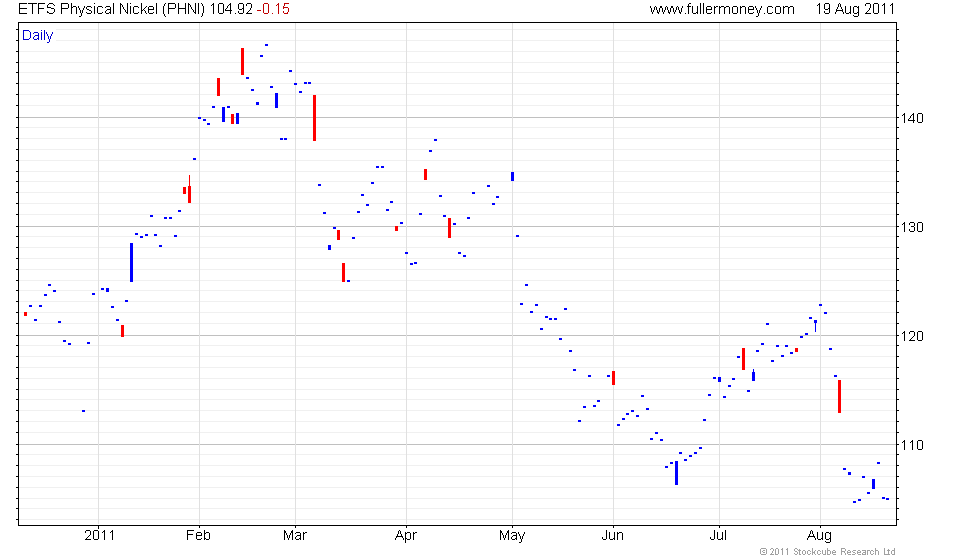Click the 110 price axis label
980x560 pixels.
pos(912,446)
